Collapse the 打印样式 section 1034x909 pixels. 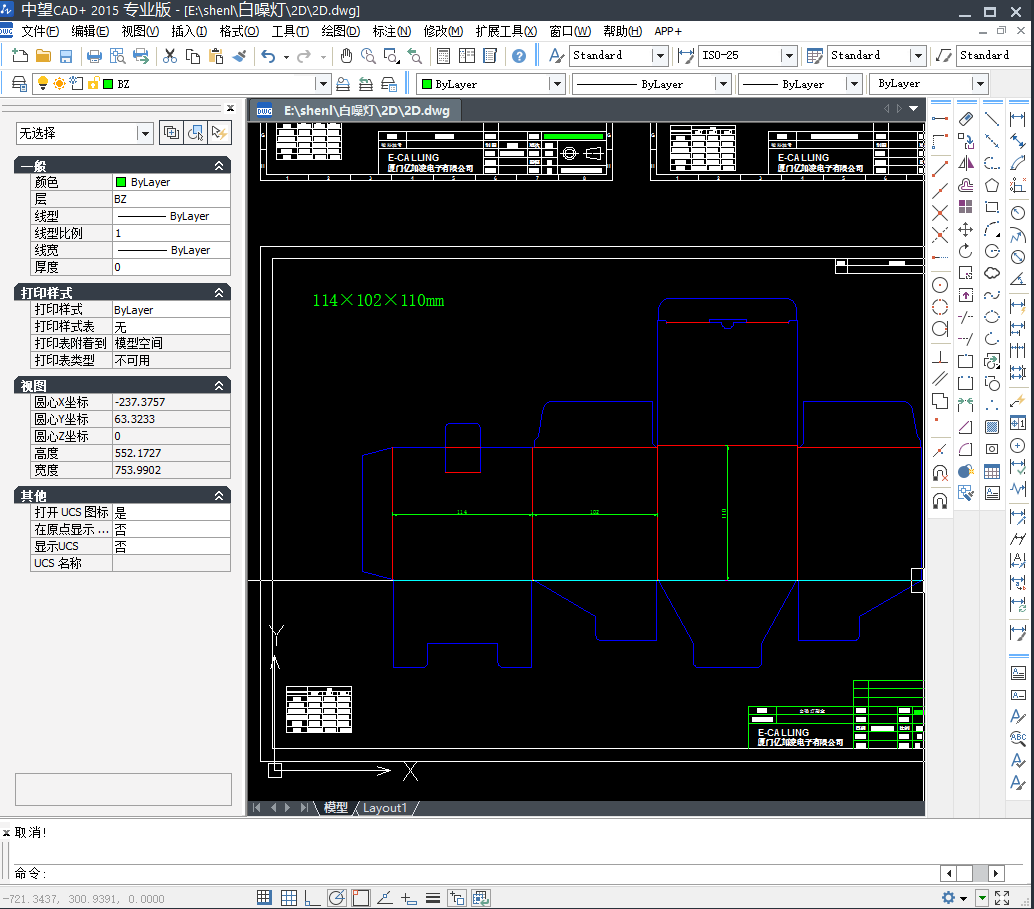pos(219,293)
